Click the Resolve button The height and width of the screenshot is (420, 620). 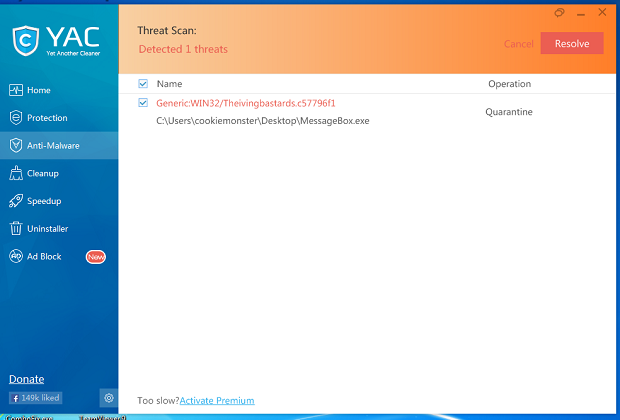[x=572, y=43]
